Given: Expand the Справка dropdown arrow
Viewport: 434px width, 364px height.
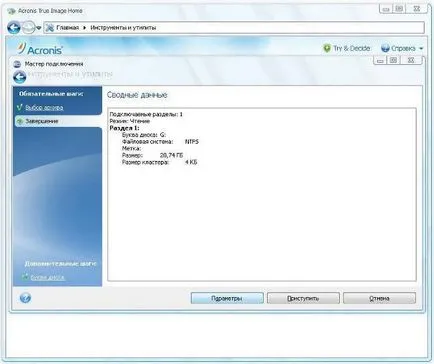Looking at the screenshot, I should click(421, 49).
